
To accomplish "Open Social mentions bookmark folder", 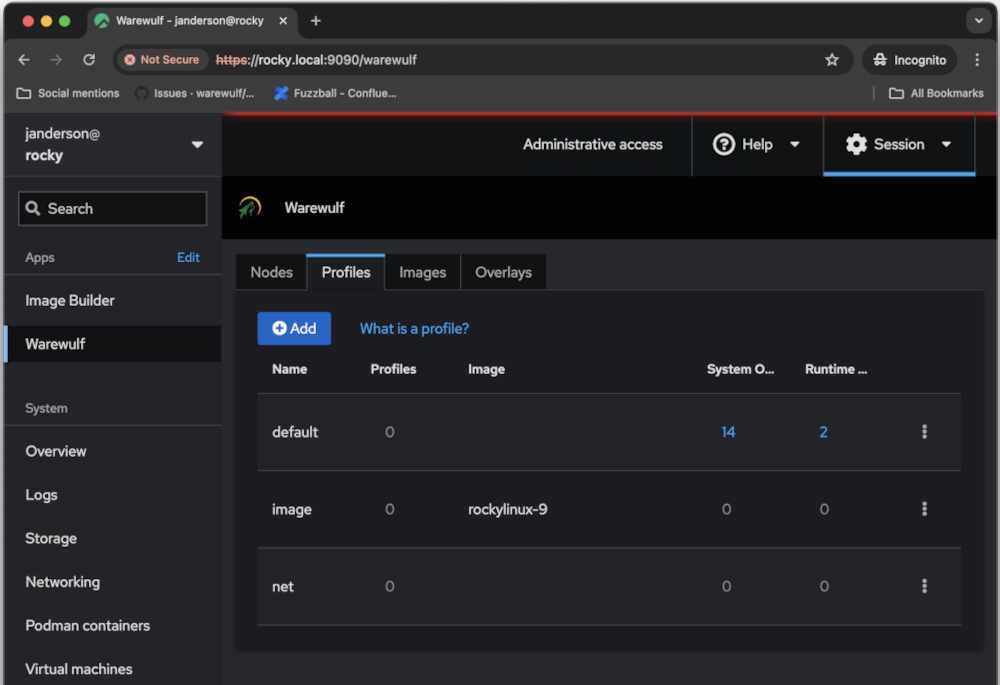I will click(x=68, y=93).
